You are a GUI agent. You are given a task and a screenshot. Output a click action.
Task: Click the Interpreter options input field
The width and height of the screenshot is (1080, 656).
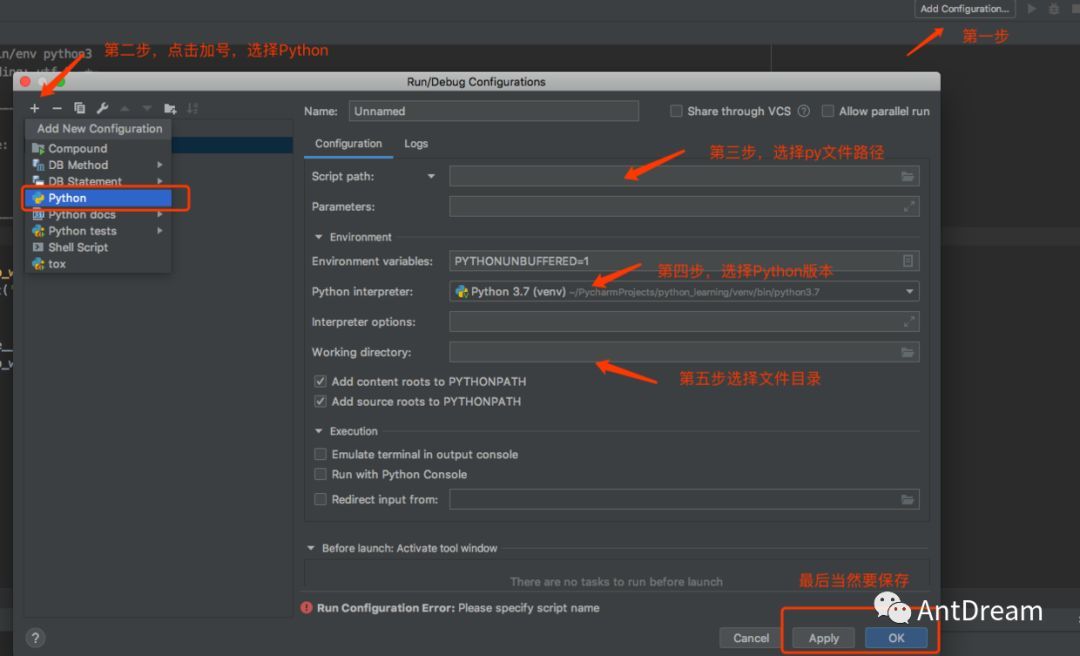684,322
